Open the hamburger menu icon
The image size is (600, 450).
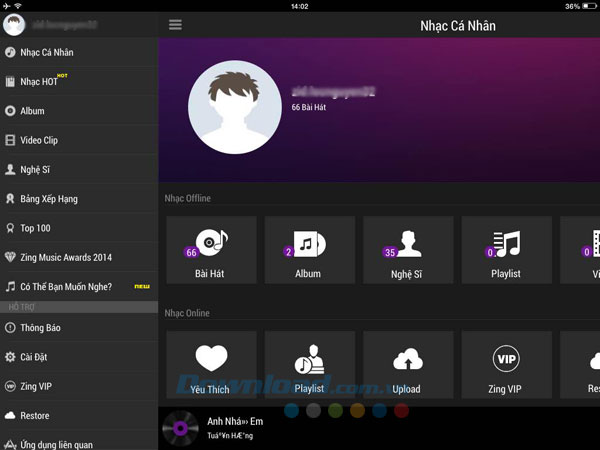tap(175, 25)
